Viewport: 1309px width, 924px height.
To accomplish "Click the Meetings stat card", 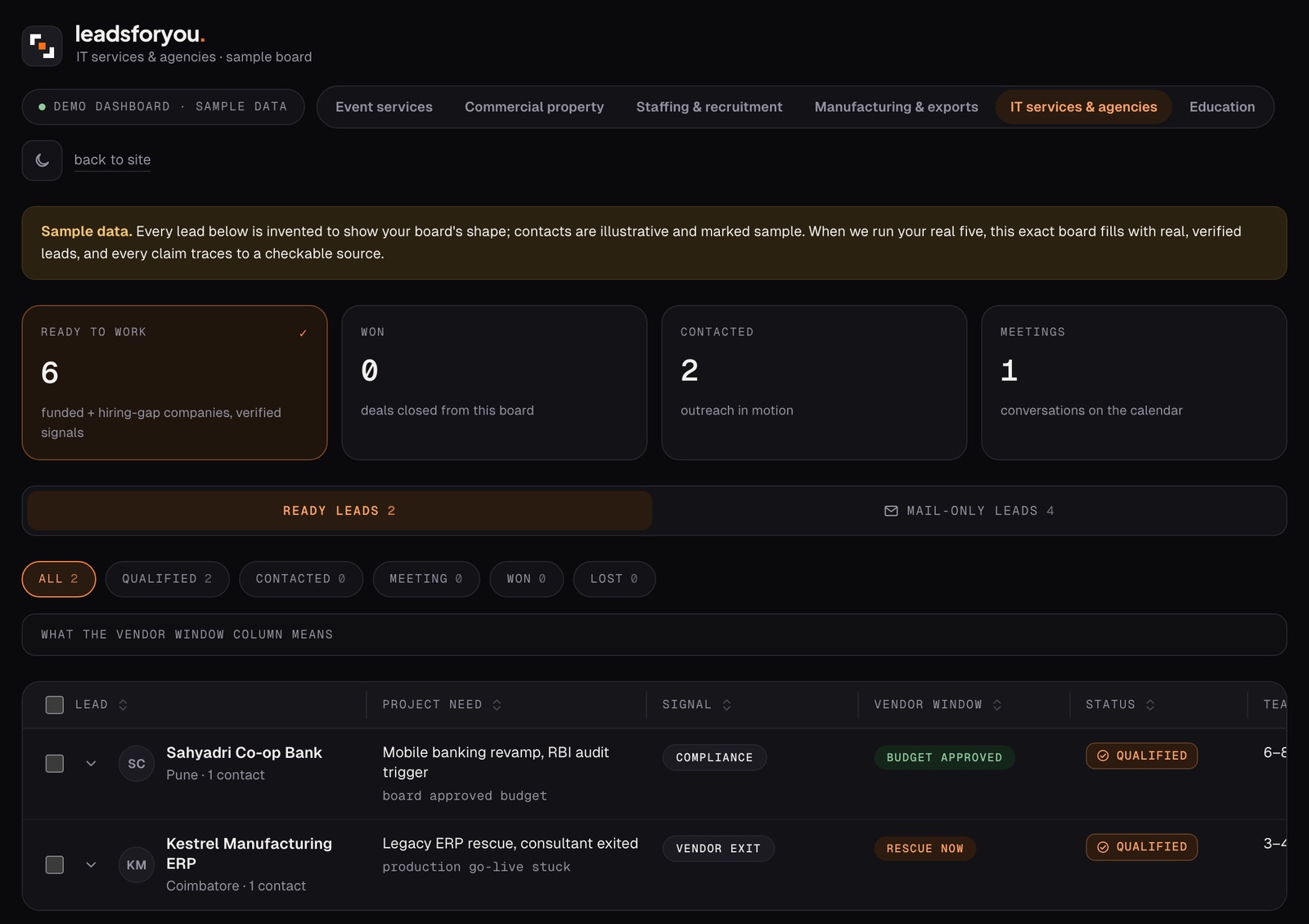I will tap(1134, 383).
